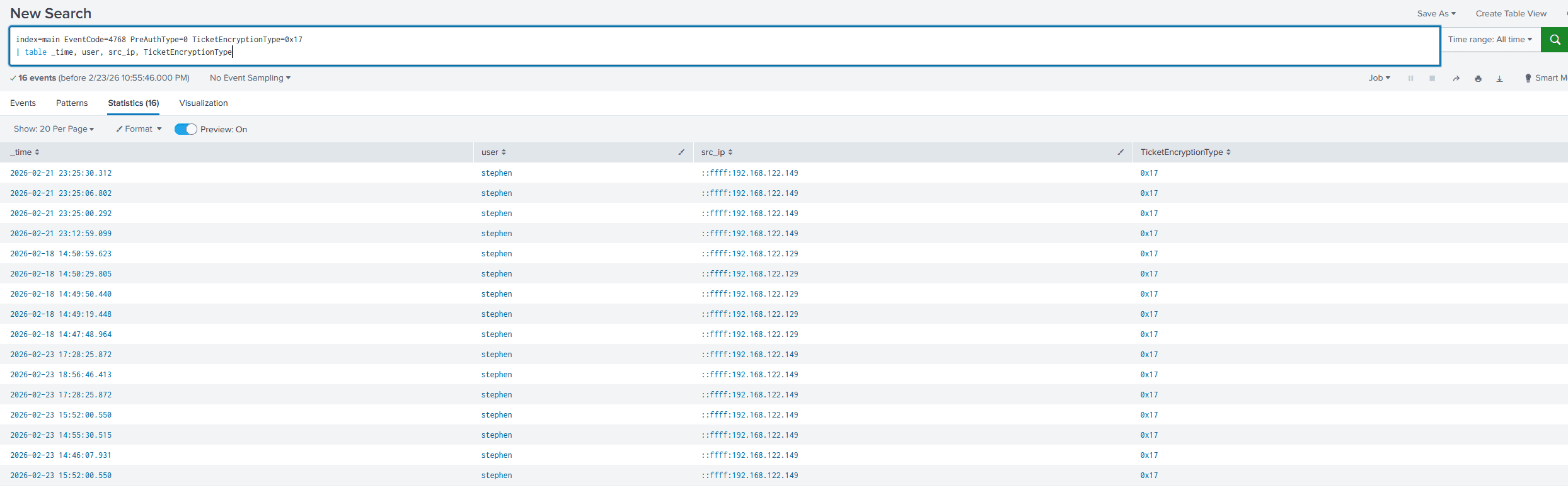
Task: Open the Save As menu
Action: pos(1436,14)
